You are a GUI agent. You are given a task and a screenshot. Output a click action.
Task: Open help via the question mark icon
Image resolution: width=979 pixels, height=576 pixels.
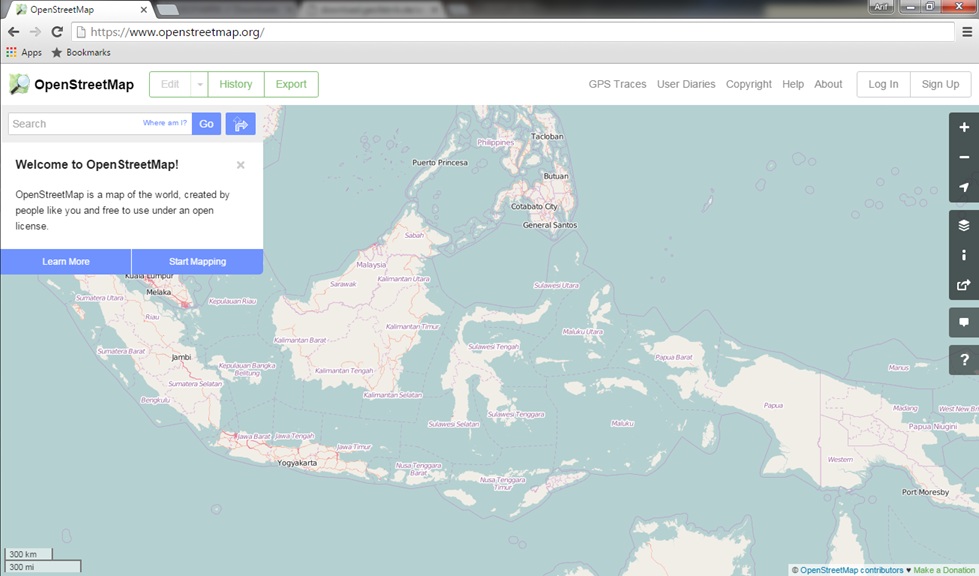tap(962, 356)
